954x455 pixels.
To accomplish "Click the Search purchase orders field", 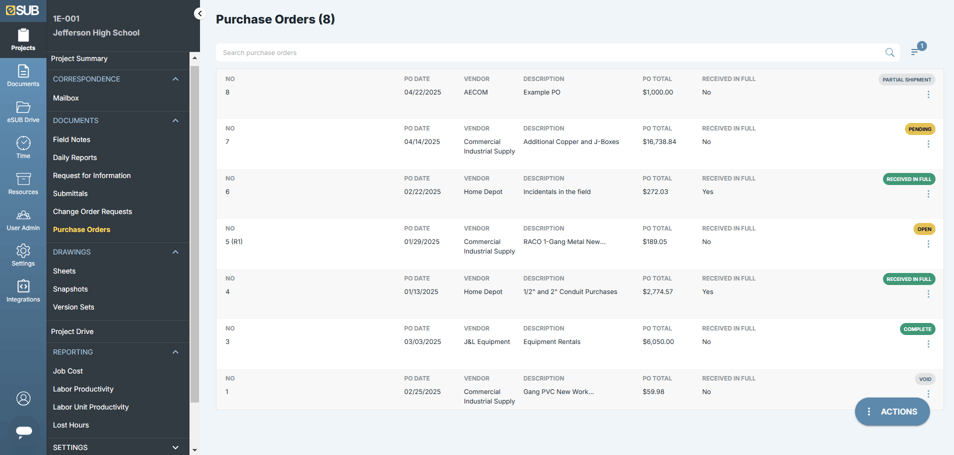I will pos(548,53).
